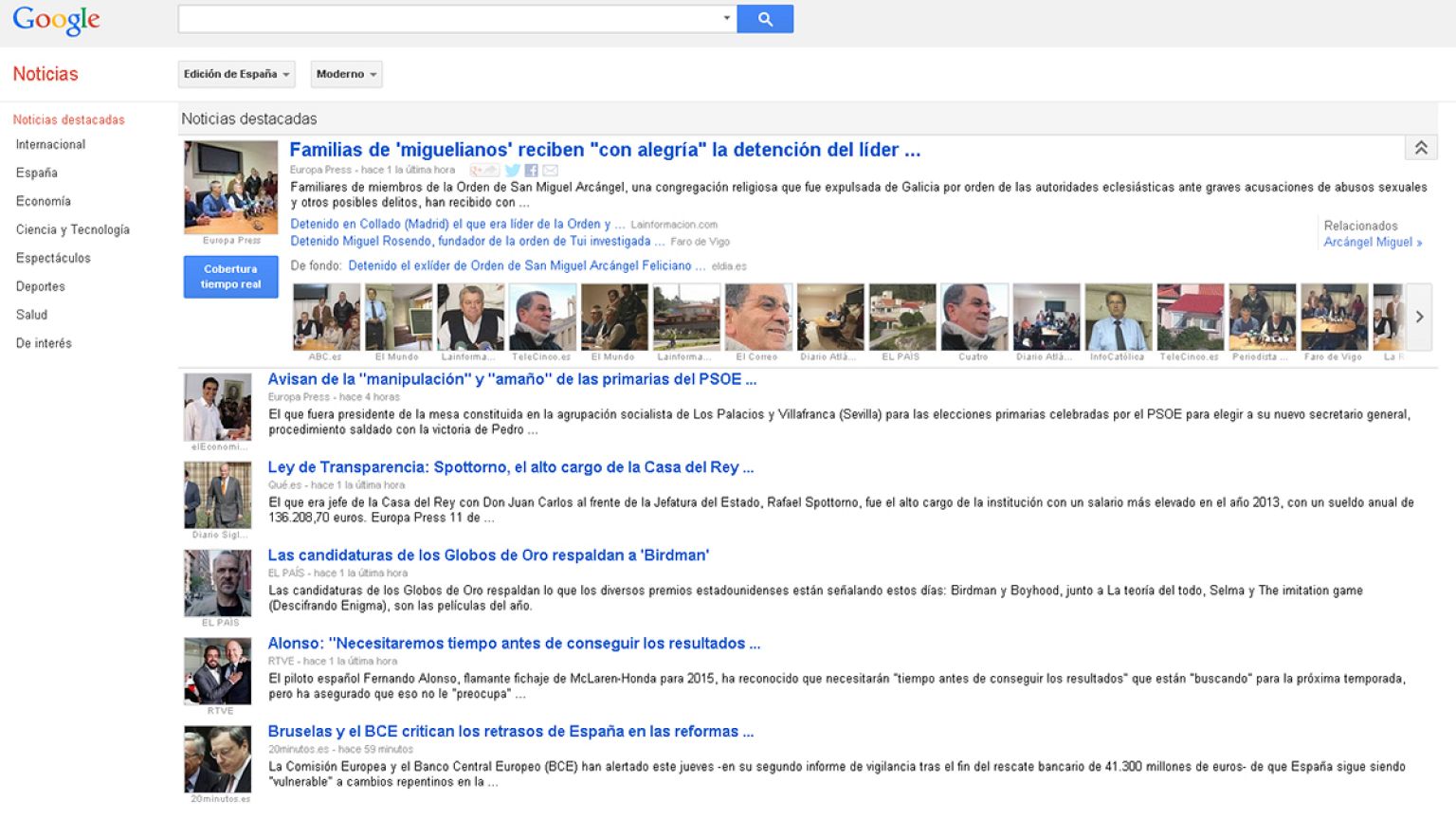Screen dimensions: 1456x819
Task: Open headline Alonso: Necesitaremos tiempo
Action: click(x=514, y=644)
